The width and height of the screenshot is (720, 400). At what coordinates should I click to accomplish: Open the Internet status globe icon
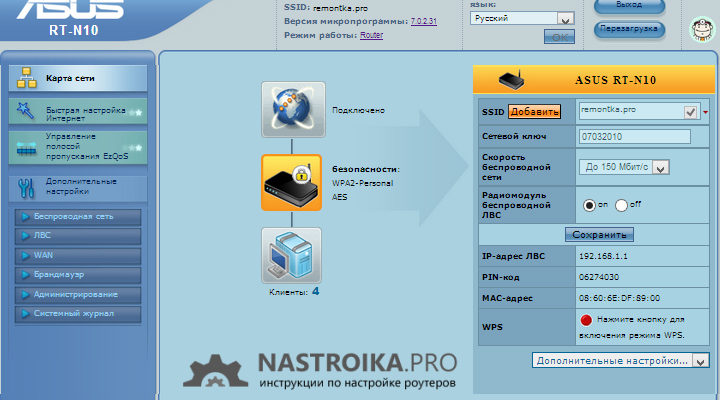tap(293, 110)
